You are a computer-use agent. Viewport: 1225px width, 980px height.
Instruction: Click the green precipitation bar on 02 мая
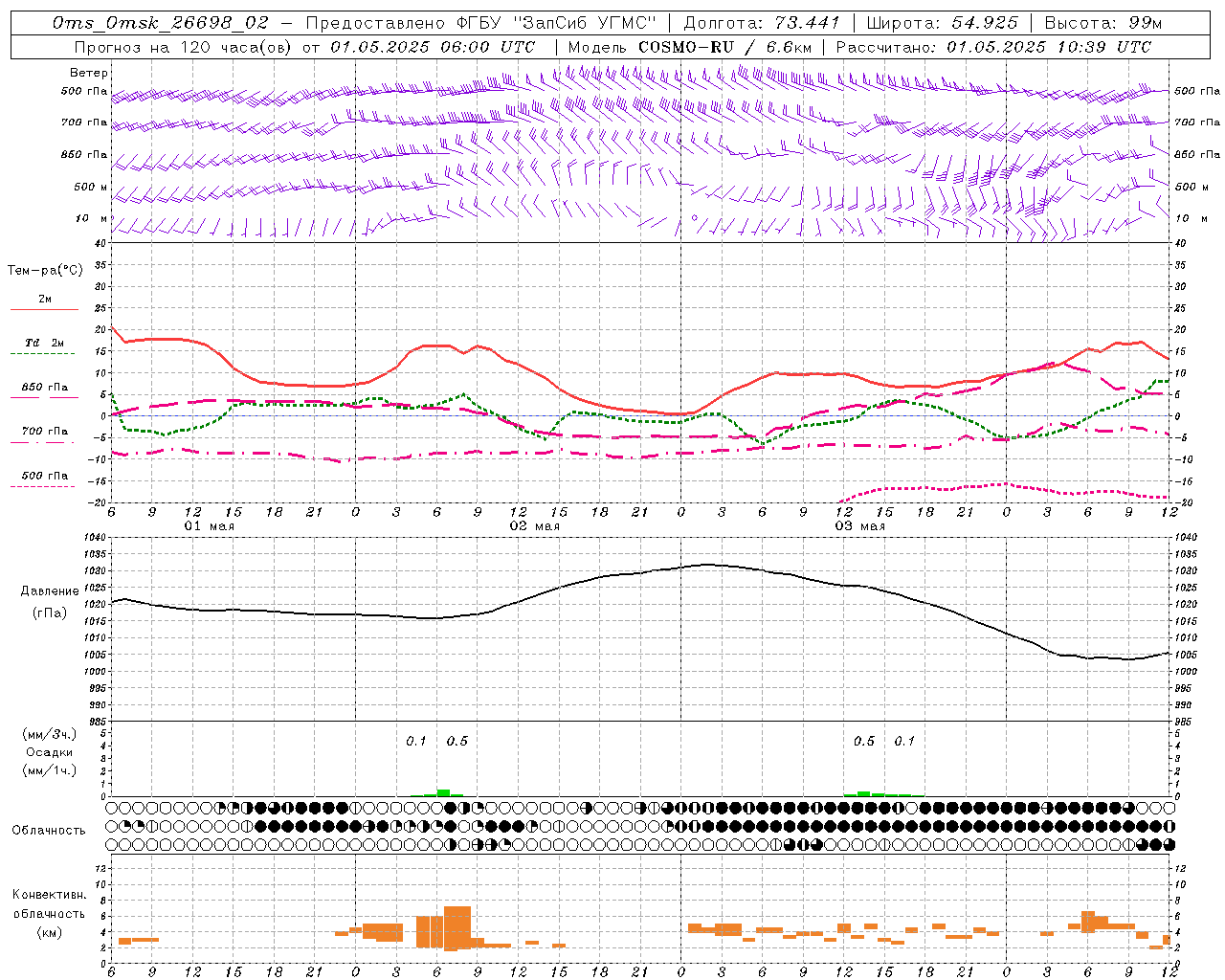443,792
